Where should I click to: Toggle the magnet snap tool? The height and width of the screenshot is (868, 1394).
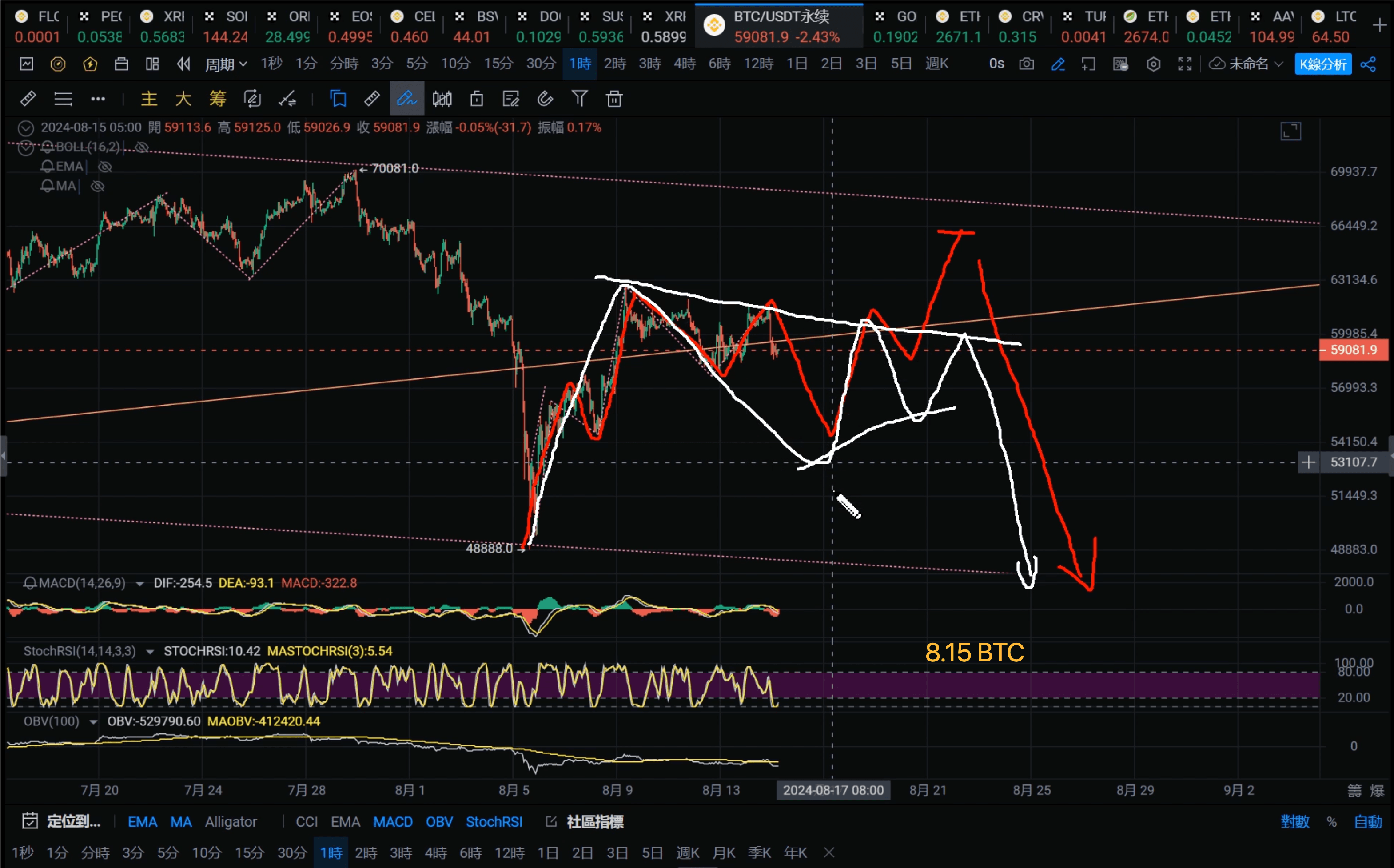tap(546, 99)
